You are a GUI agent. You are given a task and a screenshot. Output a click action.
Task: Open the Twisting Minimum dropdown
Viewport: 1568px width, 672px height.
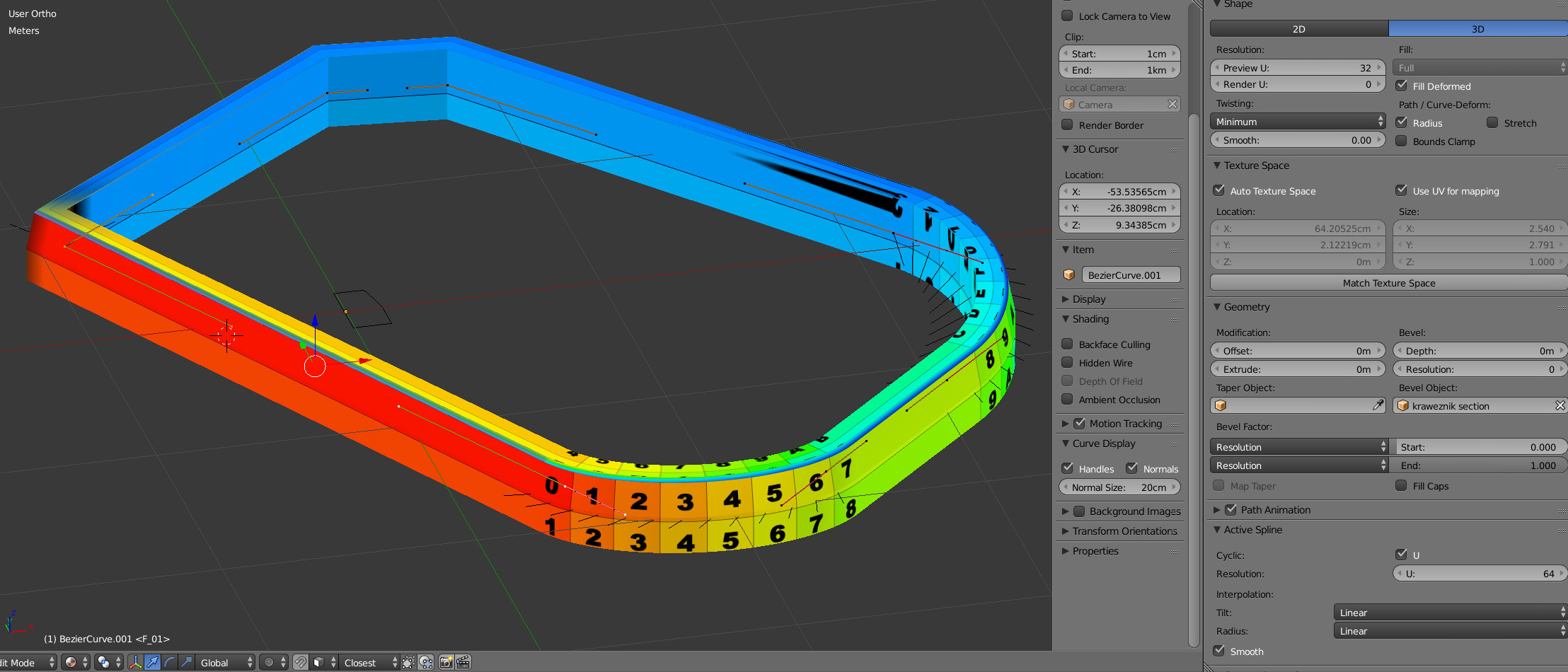(1298, 122)
